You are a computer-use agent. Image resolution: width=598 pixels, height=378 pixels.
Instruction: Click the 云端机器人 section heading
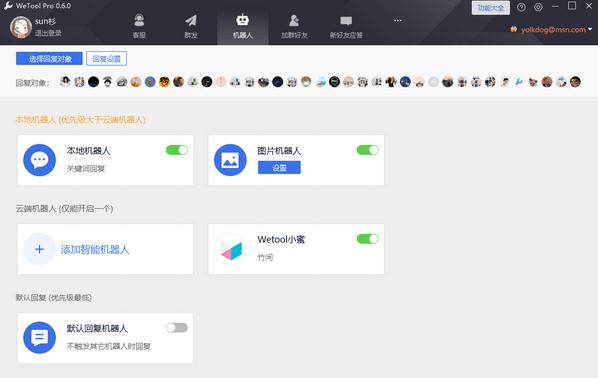(64, 209)
